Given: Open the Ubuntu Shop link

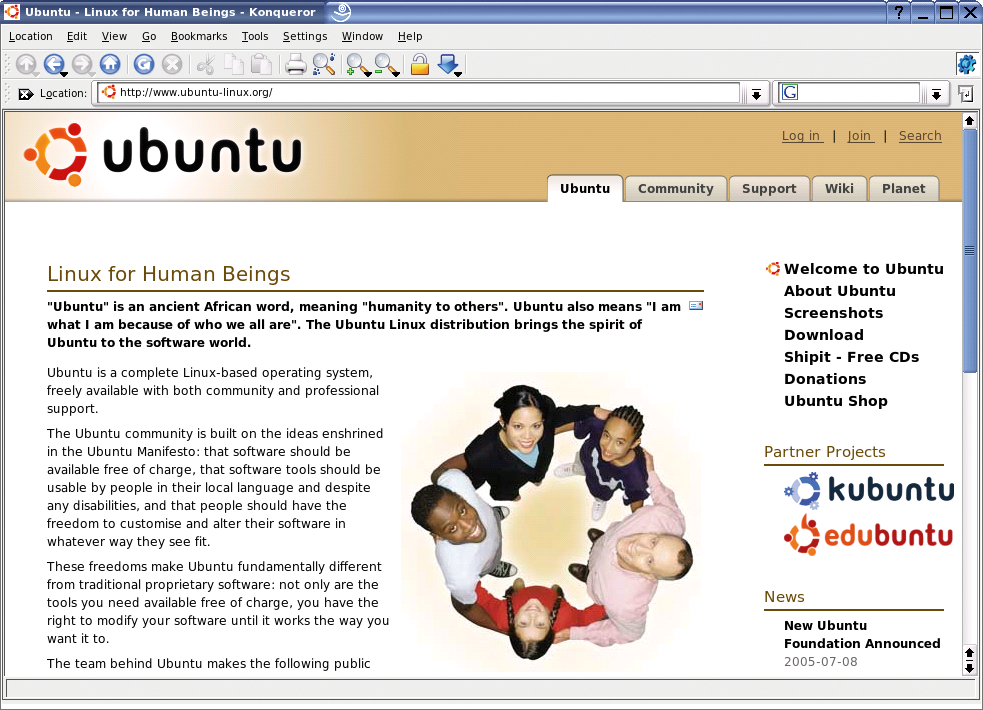Looking at the screenshot, I should [x=836, y=401].
